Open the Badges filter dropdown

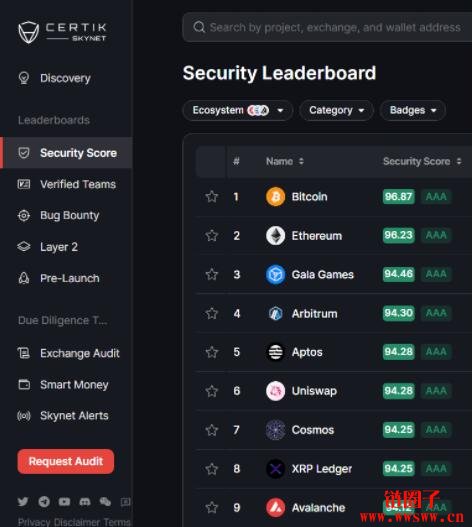click(413, 110)
